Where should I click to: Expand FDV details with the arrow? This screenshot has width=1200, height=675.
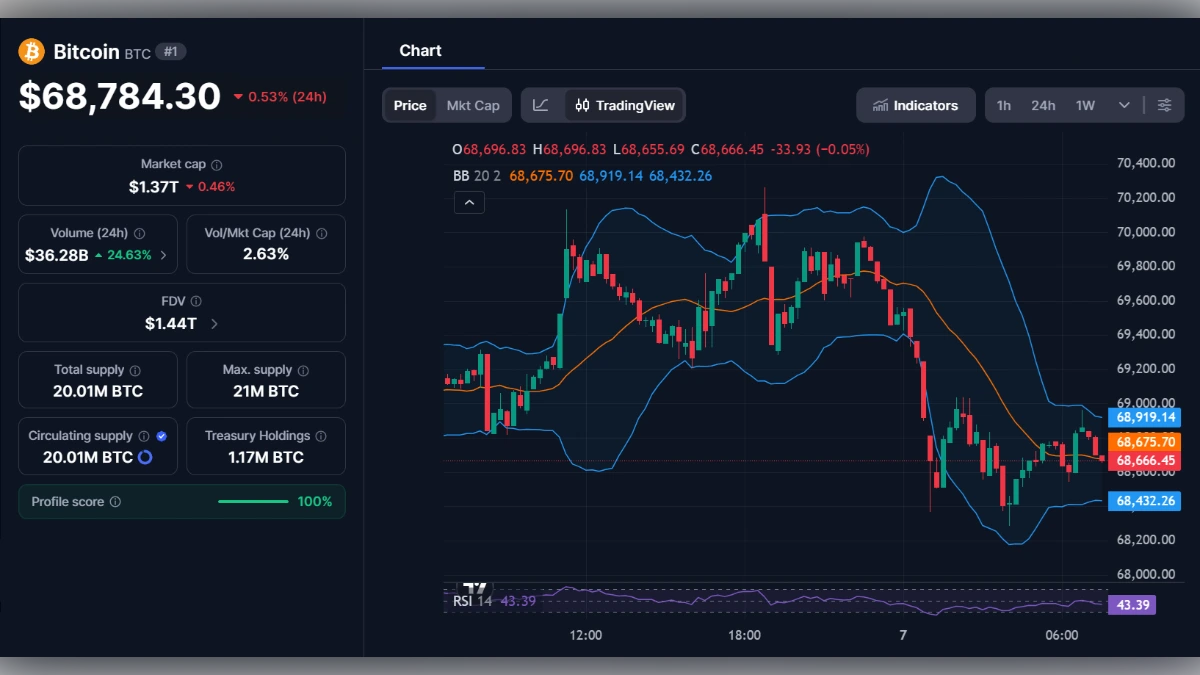pos(213,323)
